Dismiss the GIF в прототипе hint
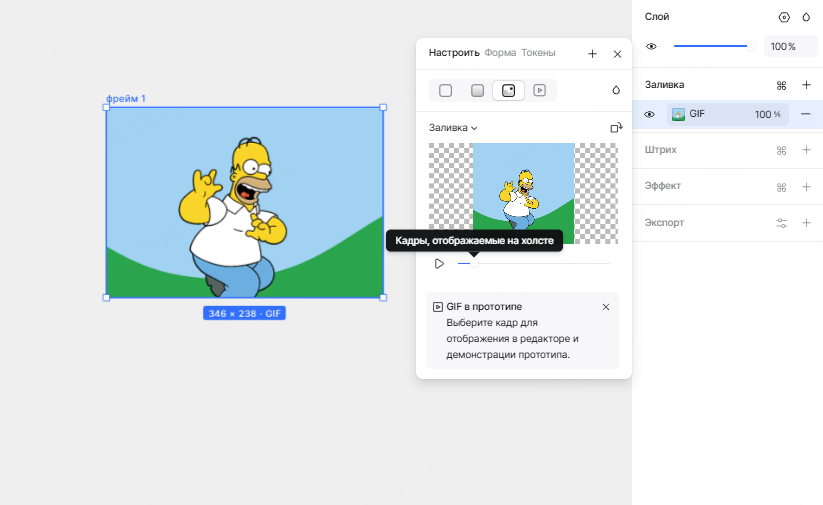 (606, 307)
